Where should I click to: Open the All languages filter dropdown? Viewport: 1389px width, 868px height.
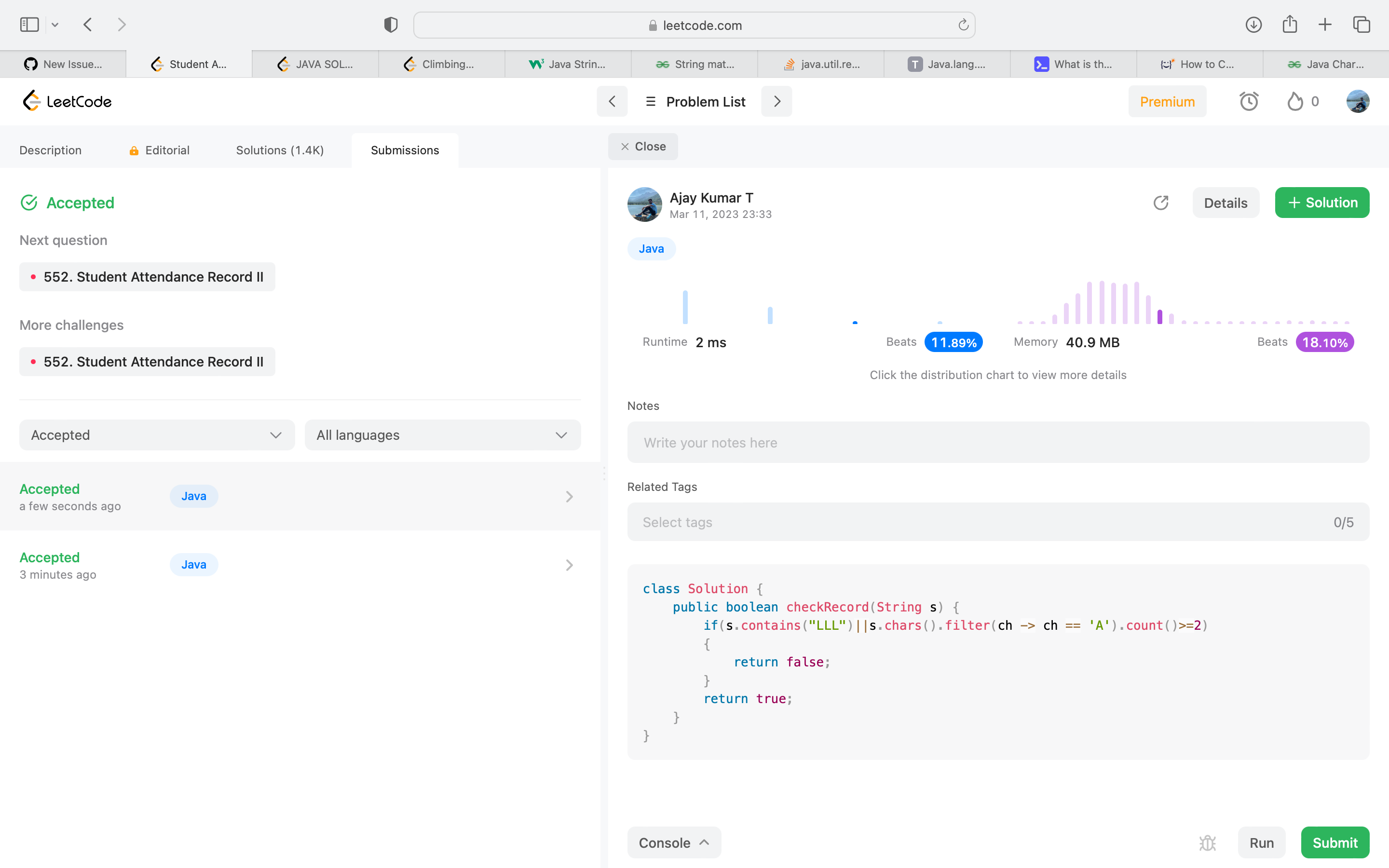pyautogui.click(x=443, y=435)
